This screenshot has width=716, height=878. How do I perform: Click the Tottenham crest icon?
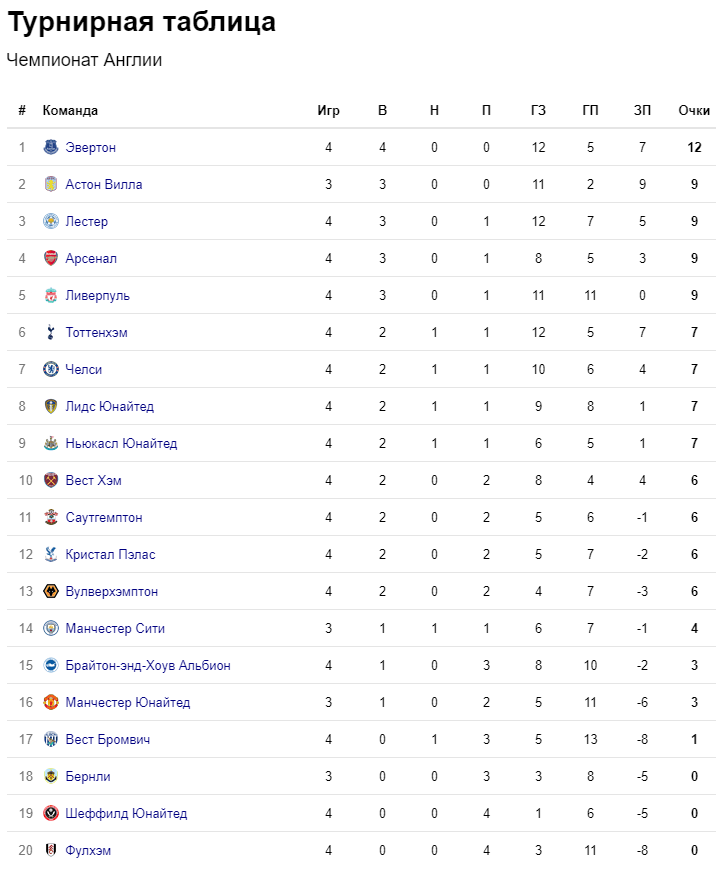pos(51,332)
